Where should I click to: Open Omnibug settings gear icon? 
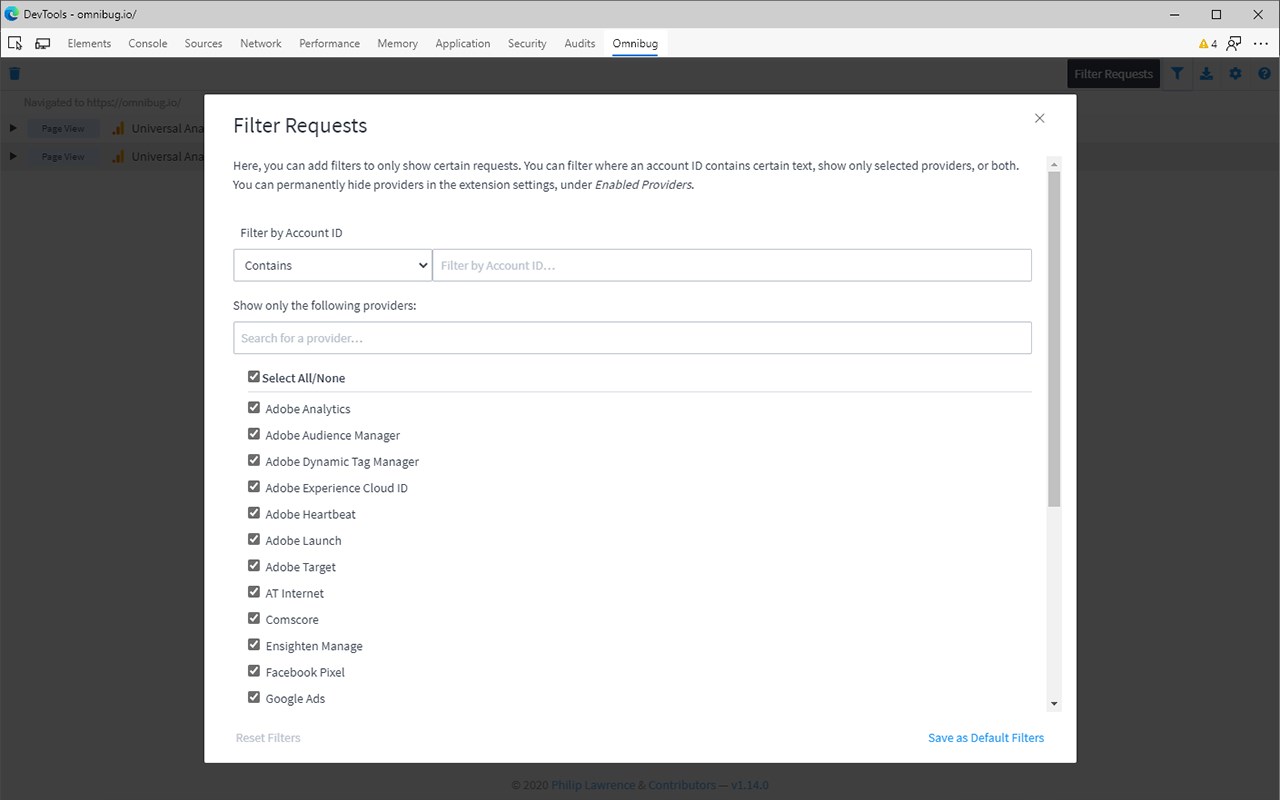pos(1236,73)
